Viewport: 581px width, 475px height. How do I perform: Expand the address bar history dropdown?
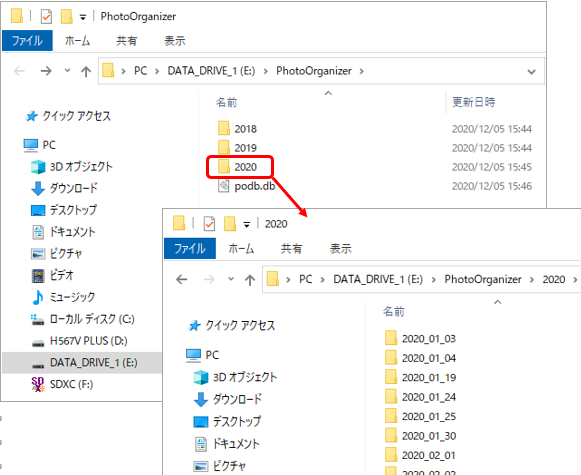pos(531,72)
